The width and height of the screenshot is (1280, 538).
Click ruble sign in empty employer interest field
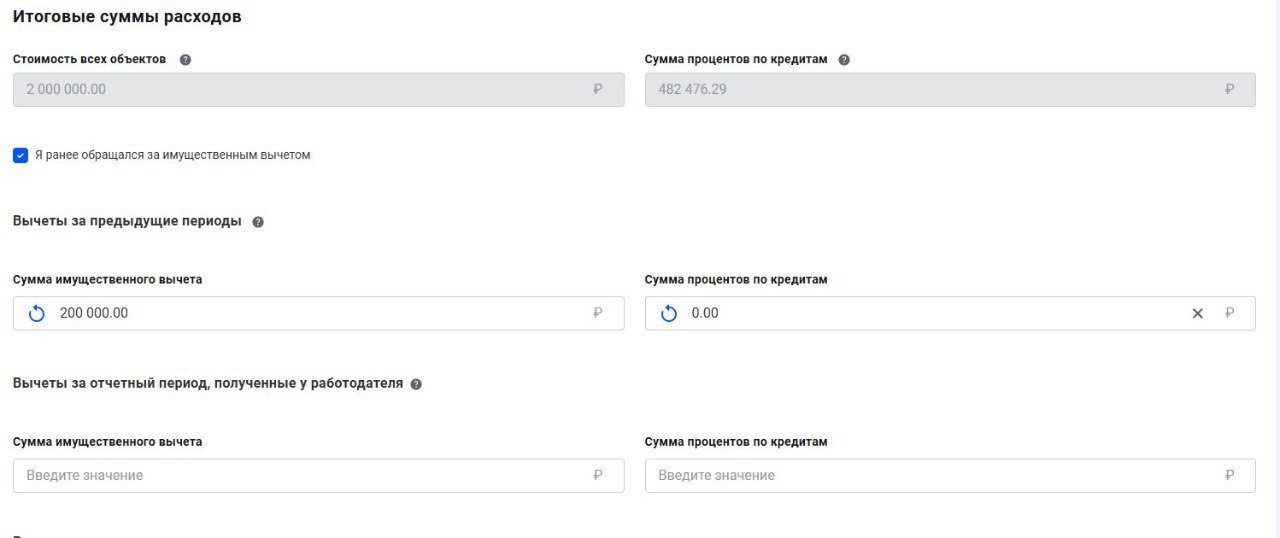(1230, 476)
